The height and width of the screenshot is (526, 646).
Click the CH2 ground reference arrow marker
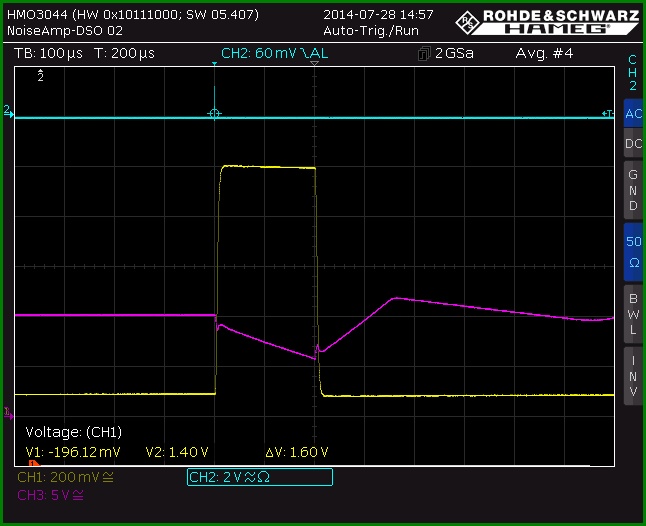[8, 111]
